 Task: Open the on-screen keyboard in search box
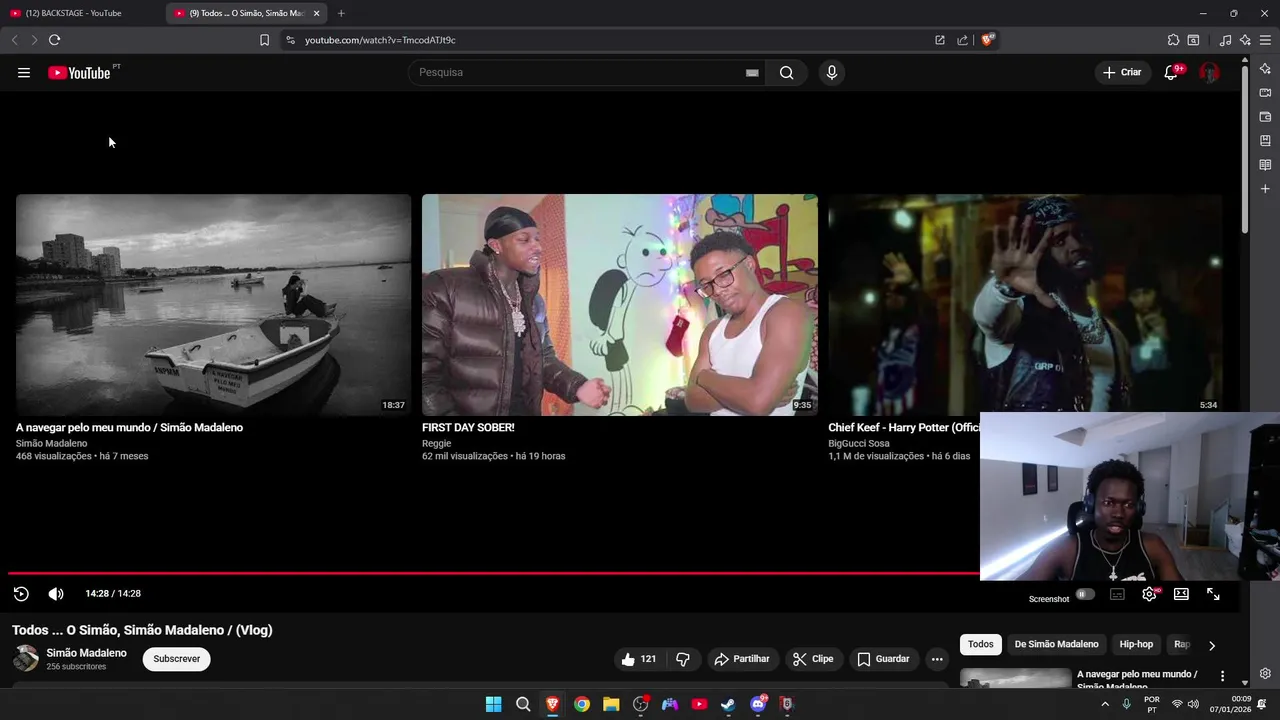pyautogui.click(x=752, y=72)
